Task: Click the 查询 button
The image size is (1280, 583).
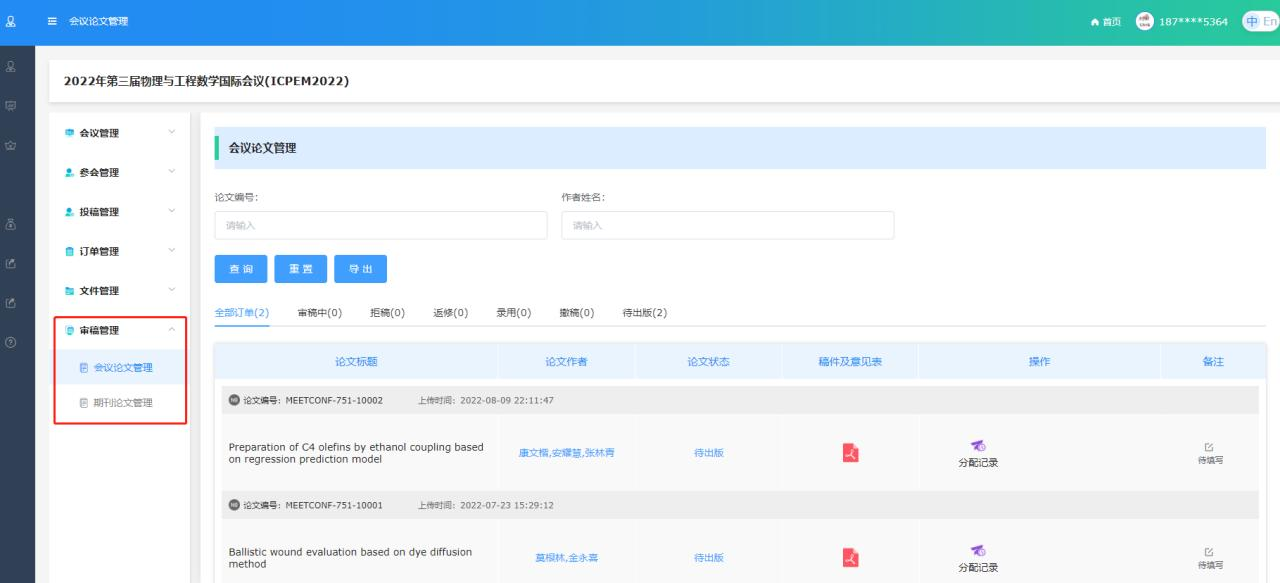Action: pos(241,269)
